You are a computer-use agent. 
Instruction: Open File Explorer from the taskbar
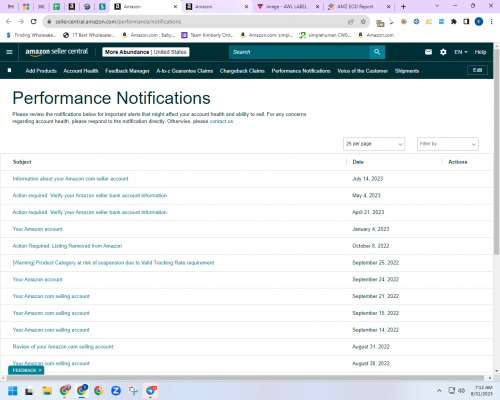click(x=47, y=390)
